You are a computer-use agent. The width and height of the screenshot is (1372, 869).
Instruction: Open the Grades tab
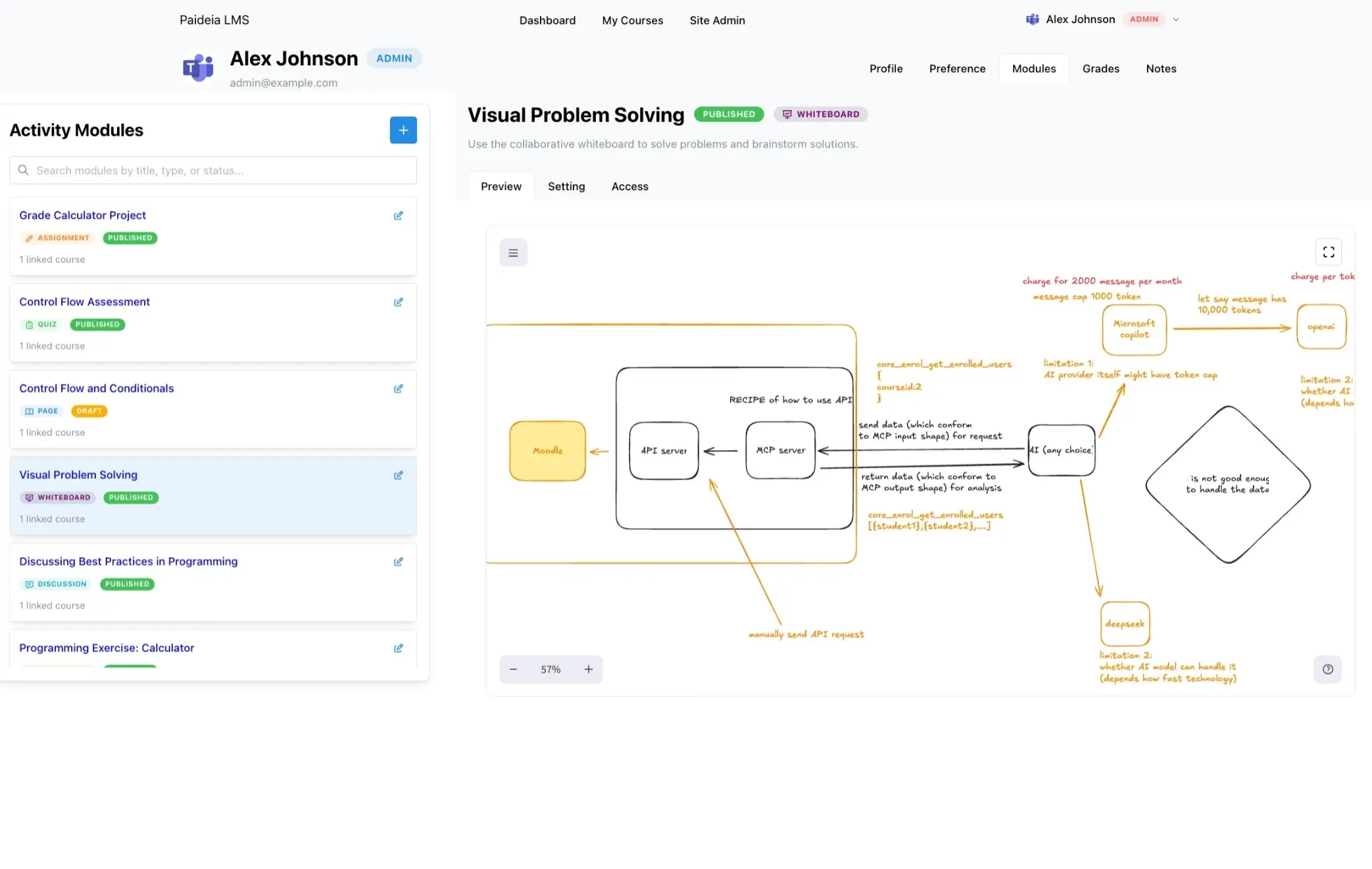[x=1100, y=68]
